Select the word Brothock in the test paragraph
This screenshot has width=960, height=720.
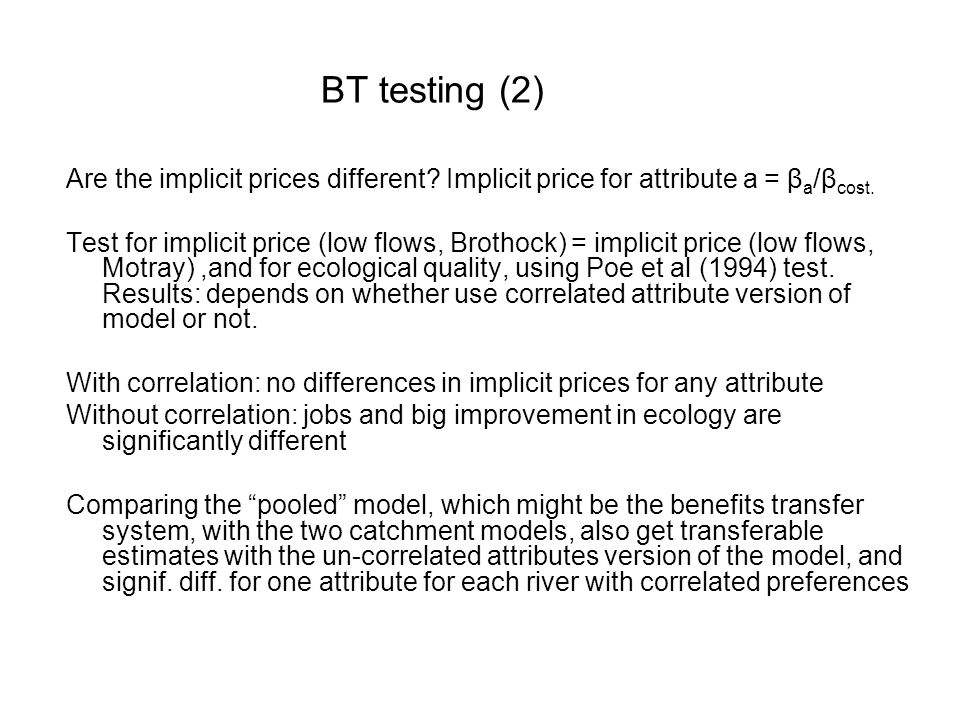click(508, 243)
